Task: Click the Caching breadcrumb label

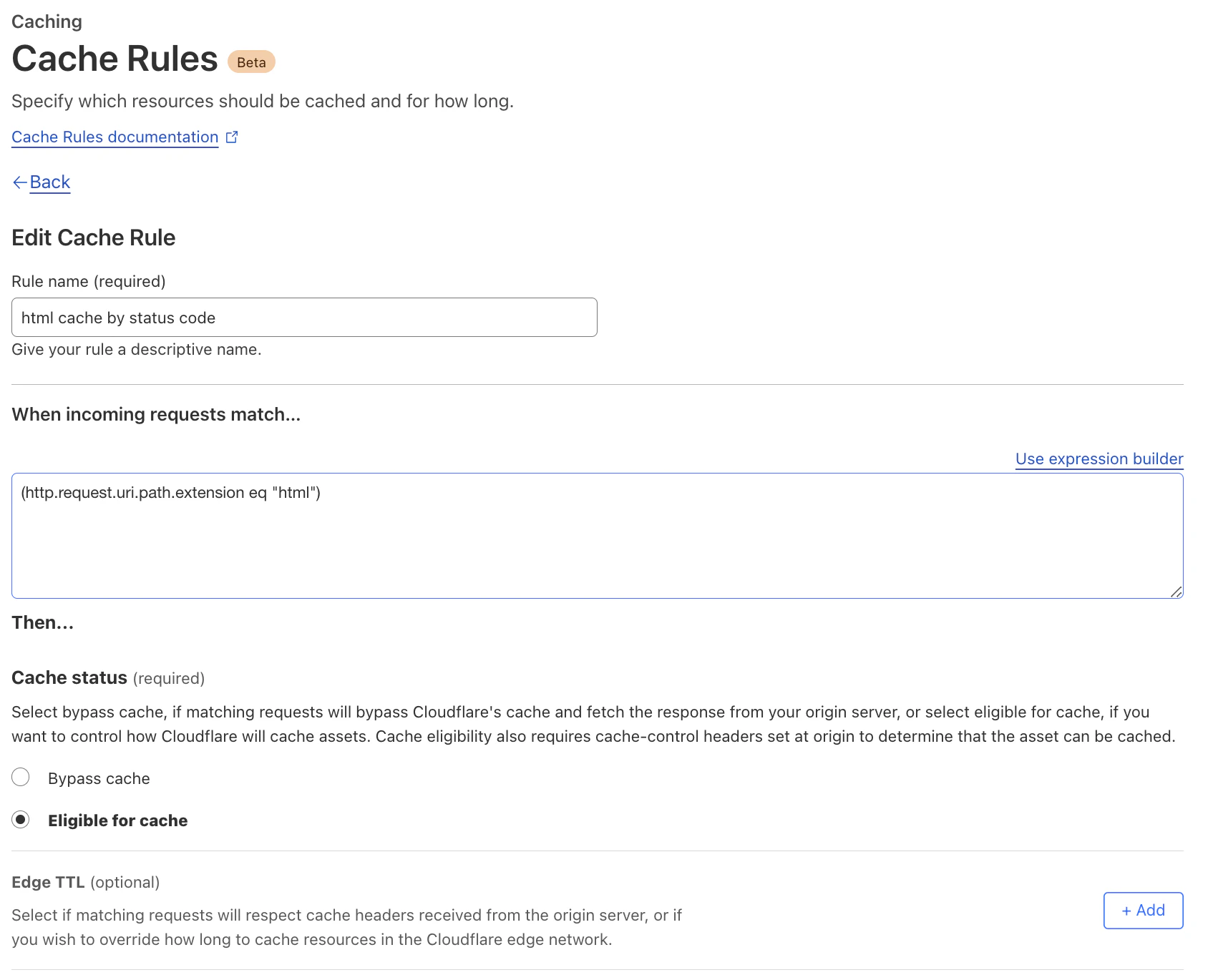Action: (47, 21)
